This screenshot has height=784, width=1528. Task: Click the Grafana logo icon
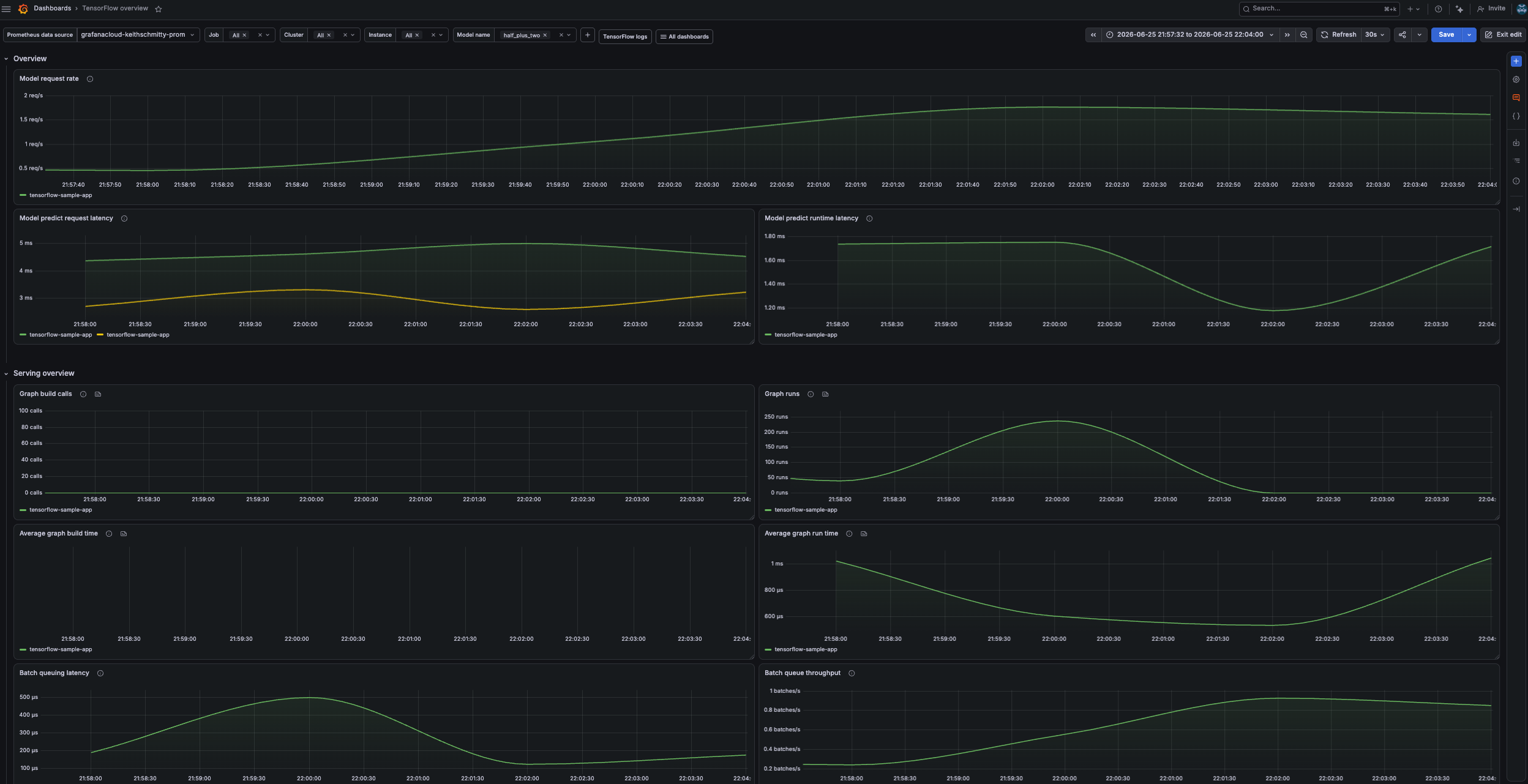(x=23, y=9)
